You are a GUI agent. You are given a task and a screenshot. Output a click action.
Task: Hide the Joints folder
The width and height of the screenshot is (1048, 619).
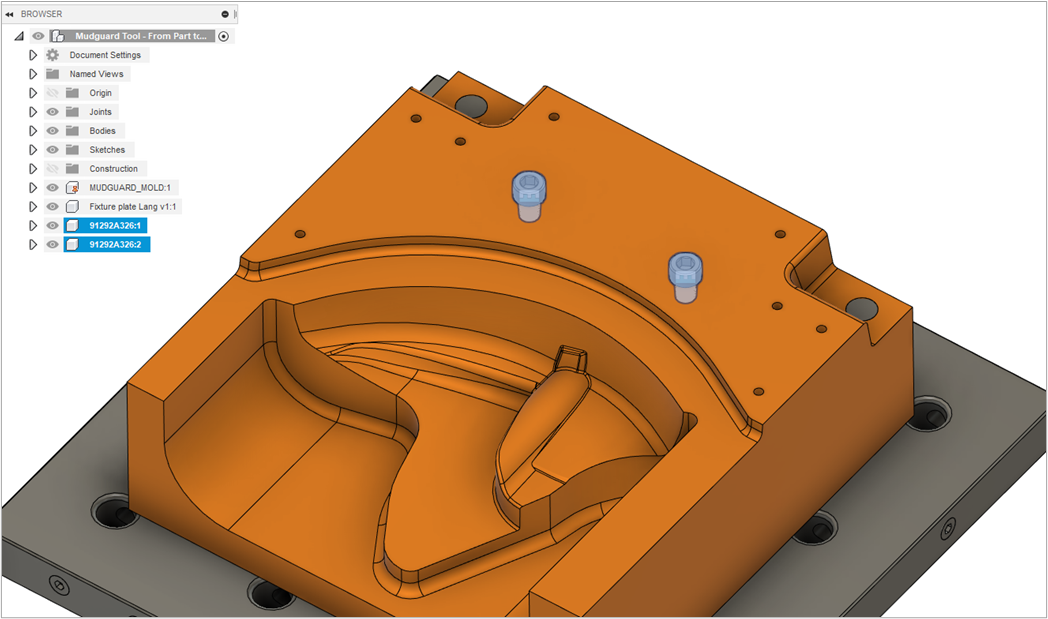click(52, 112)
